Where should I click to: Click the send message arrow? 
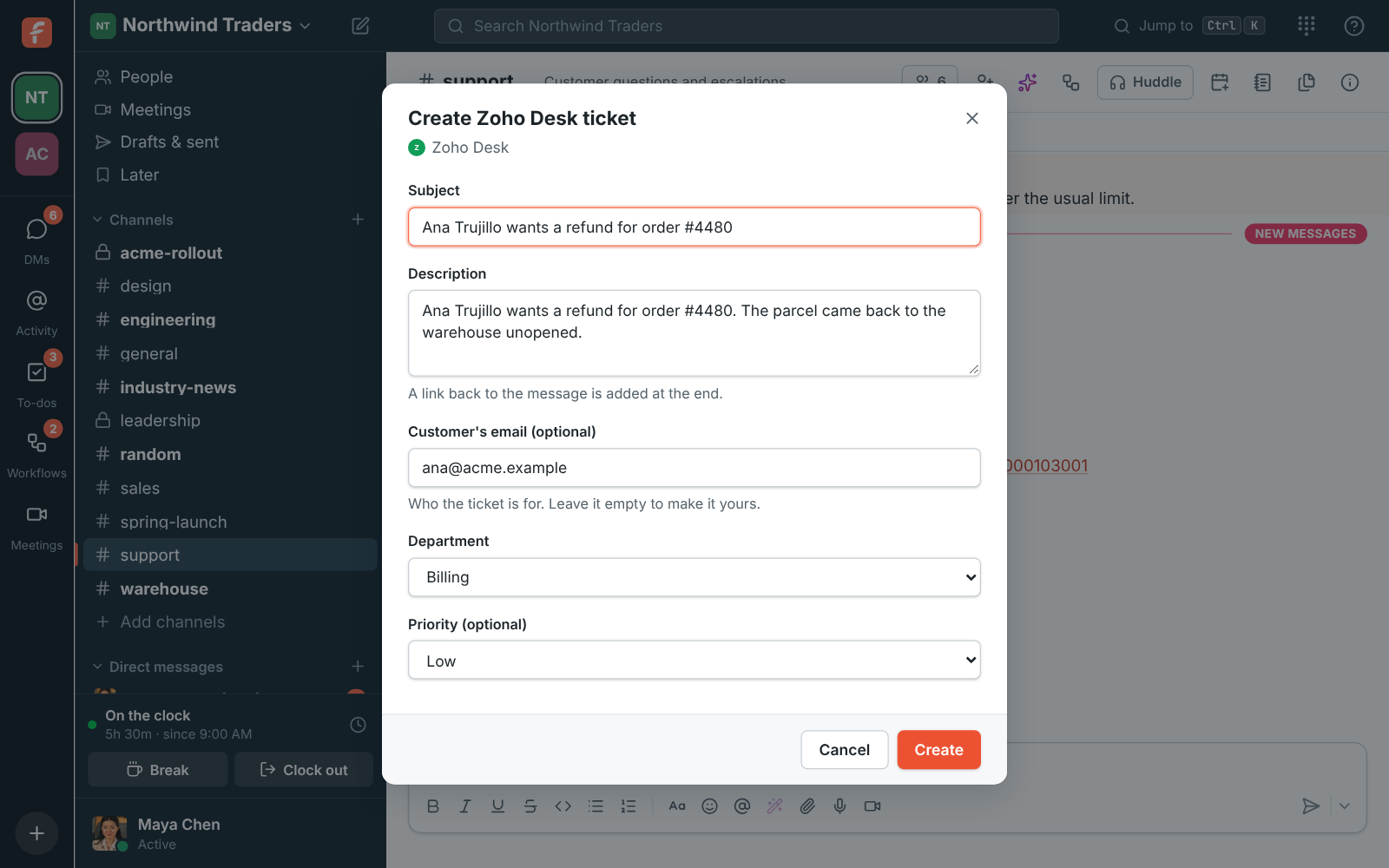click(1311, 806)
